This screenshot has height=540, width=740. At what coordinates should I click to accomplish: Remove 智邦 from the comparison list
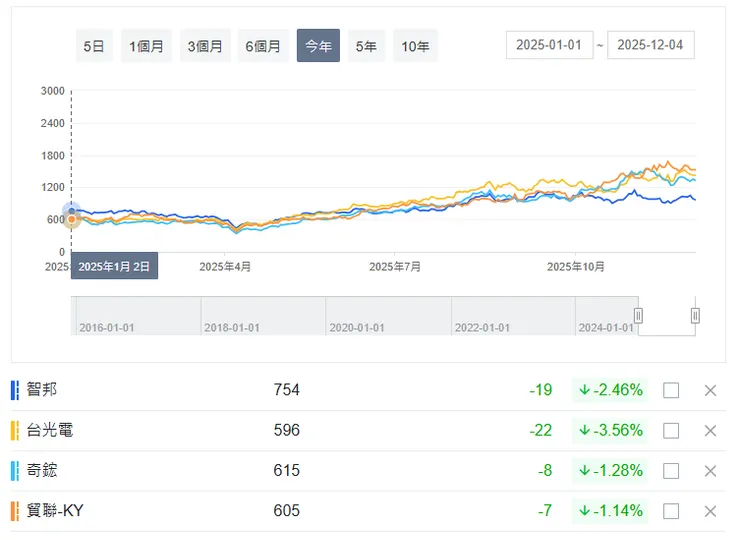pos(710,390)
